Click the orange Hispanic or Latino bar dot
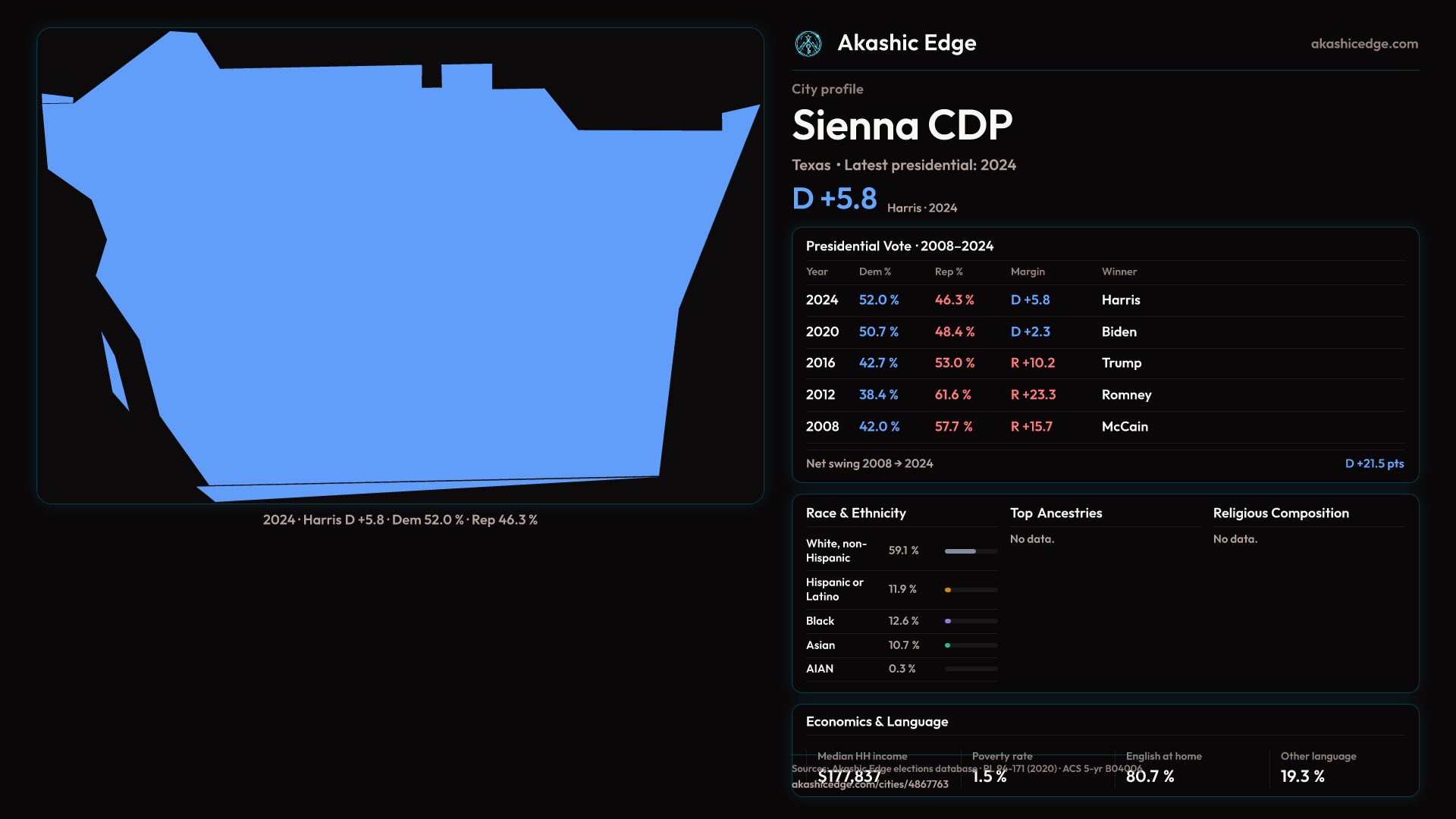Image resolution: width=1456 pixels, height=819 pixels. [x=948, y=590]
